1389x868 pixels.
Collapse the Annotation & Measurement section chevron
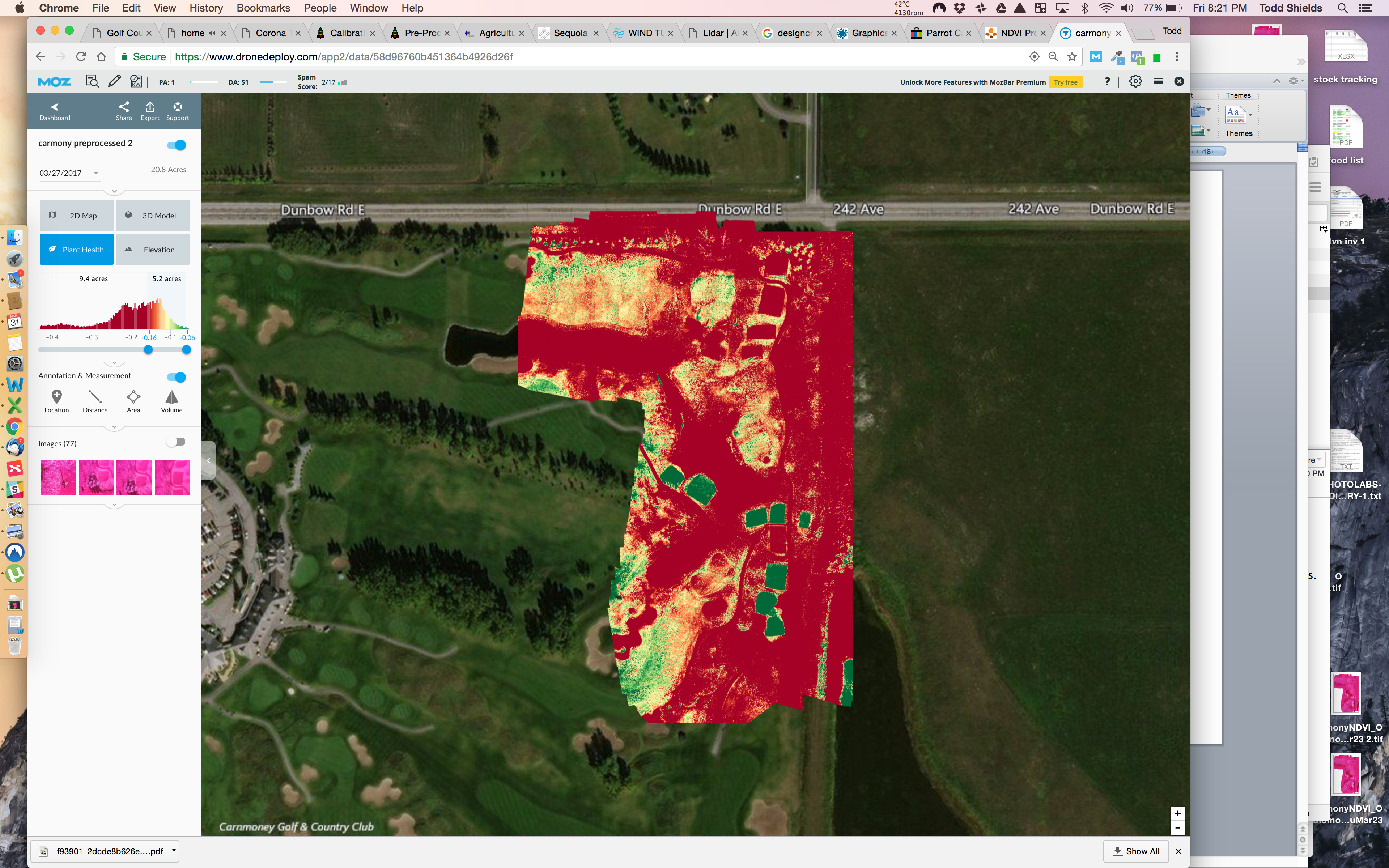click(114, 427)
